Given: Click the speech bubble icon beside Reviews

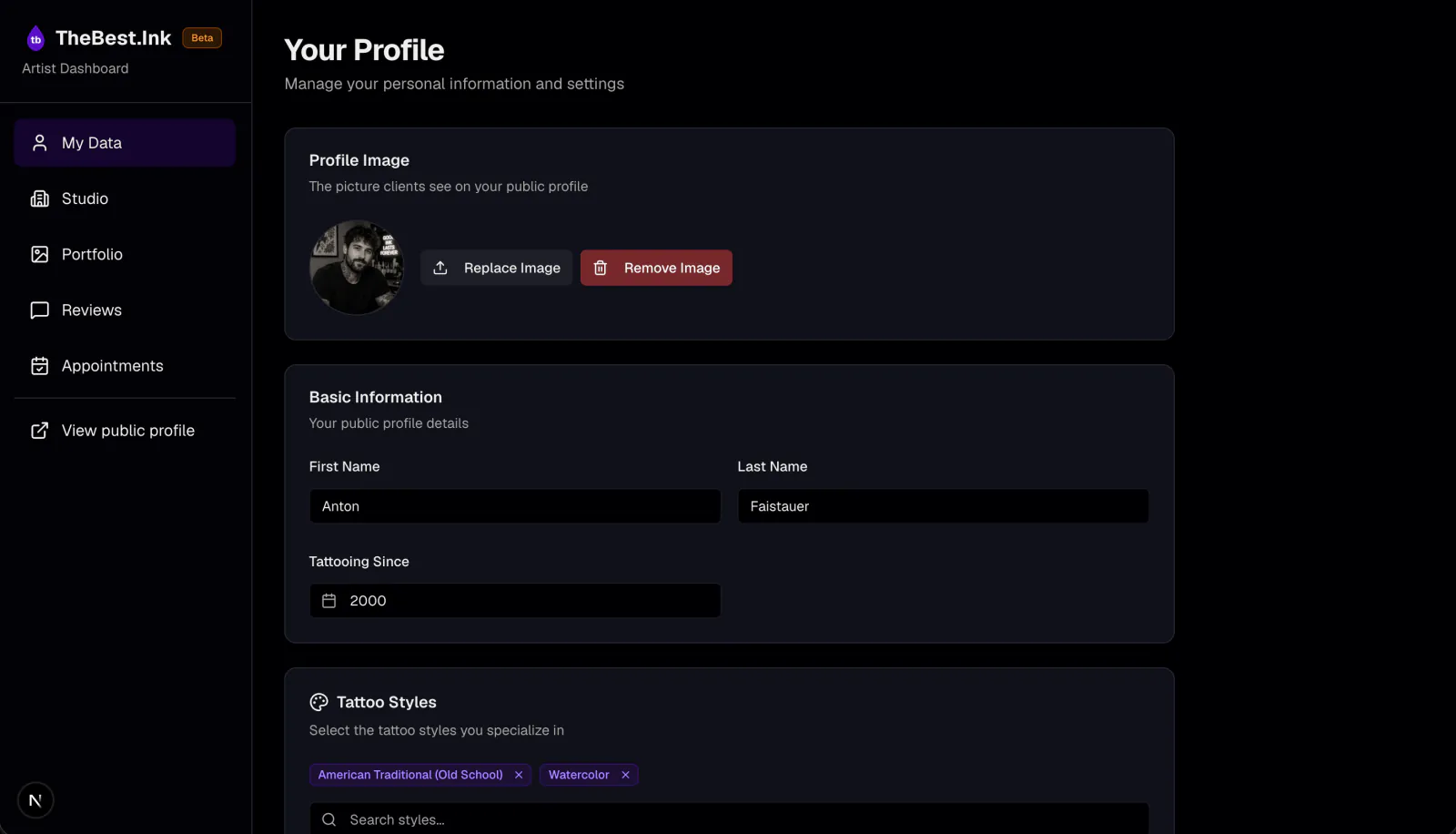Looking at the screenshot, I should click(39, 310).
